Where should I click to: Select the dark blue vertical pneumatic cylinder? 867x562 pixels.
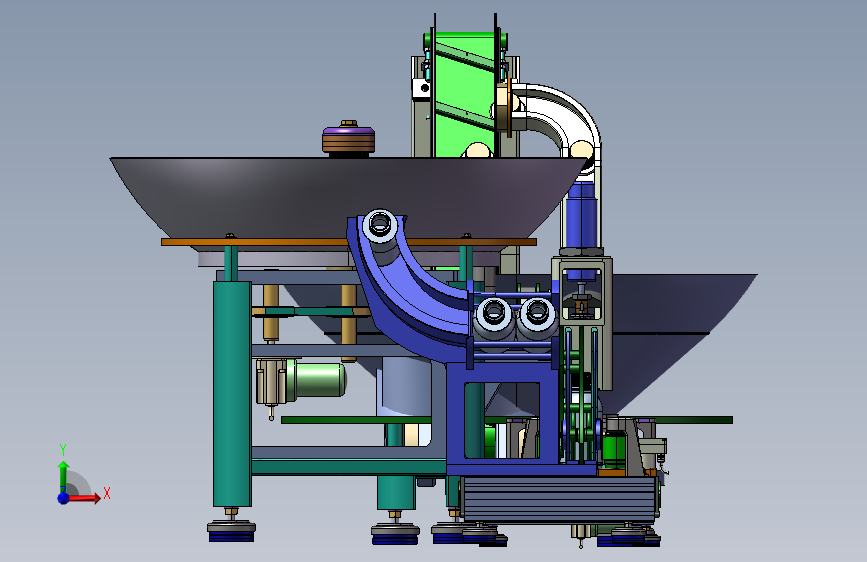(582, 216)
